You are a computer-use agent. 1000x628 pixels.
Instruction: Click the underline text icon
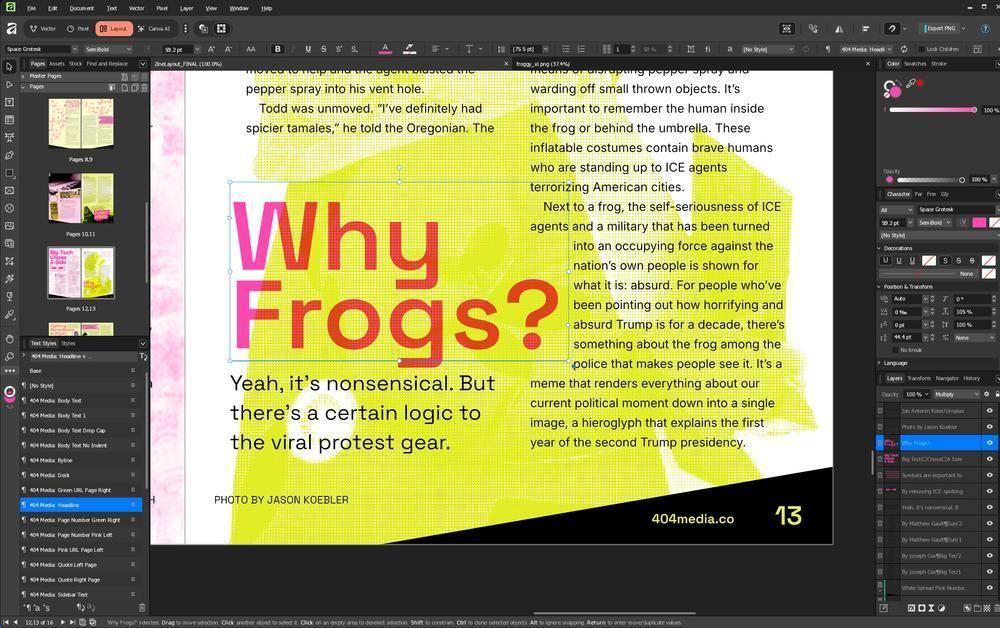307,49
